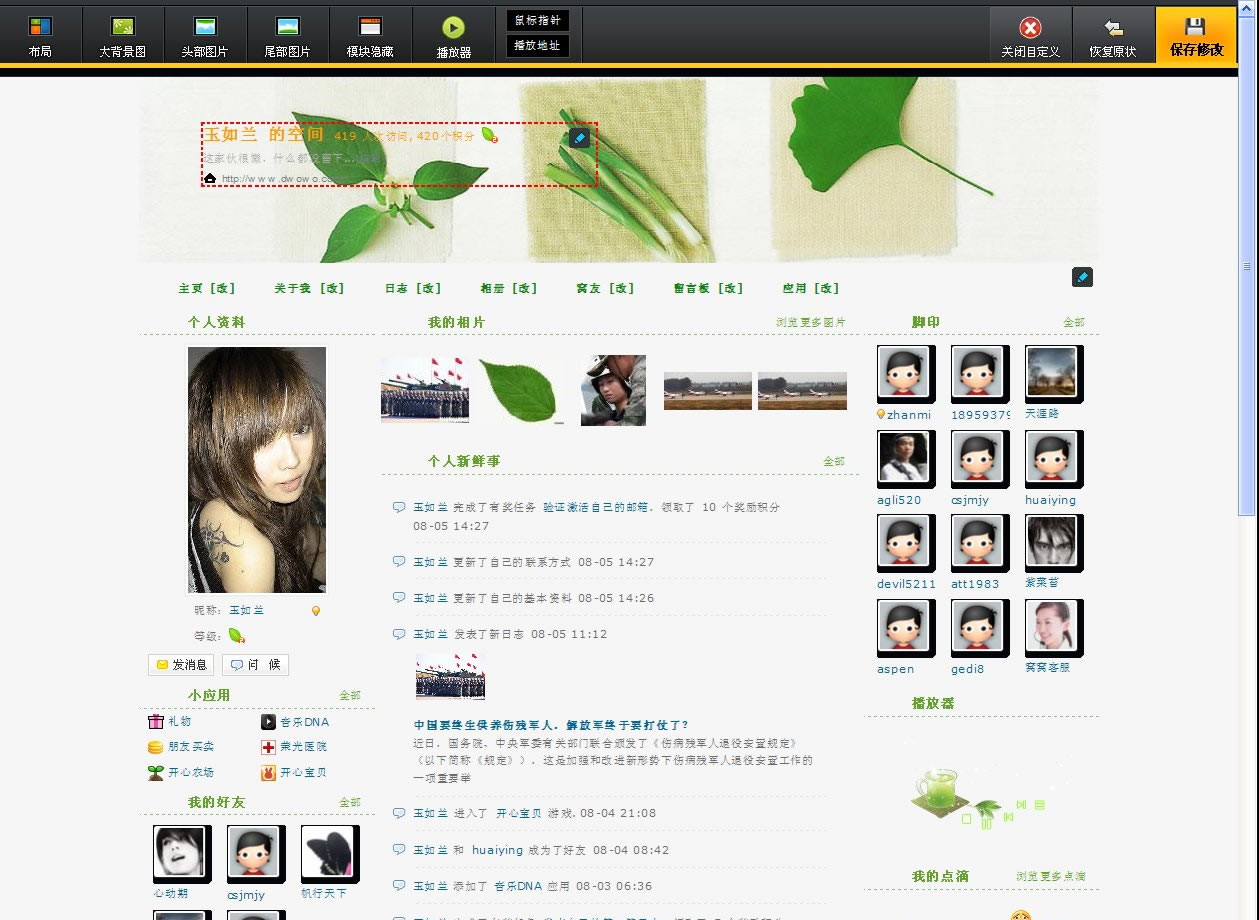This screenshot has height=920, width=1259.
Task: Open the soldier face photo thumbnail
Action: tap(614, 390)
